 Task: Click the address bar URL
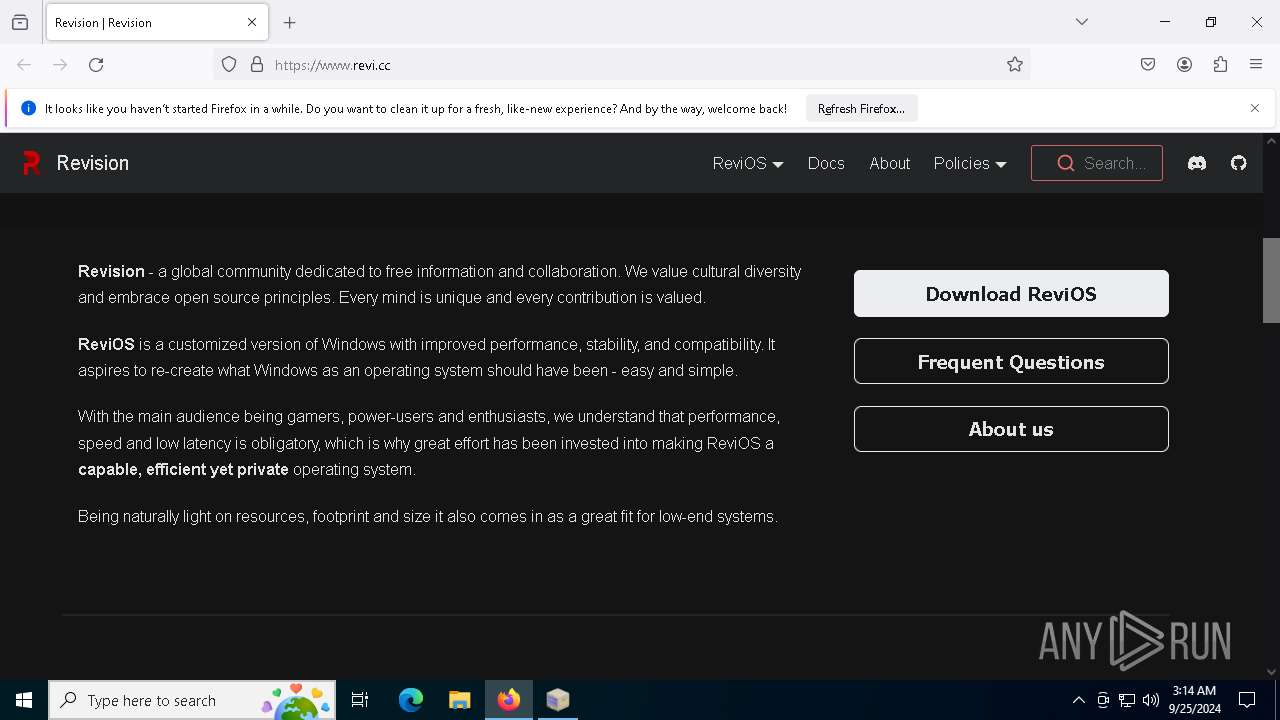pyautogui.click(x=332, y=65)
